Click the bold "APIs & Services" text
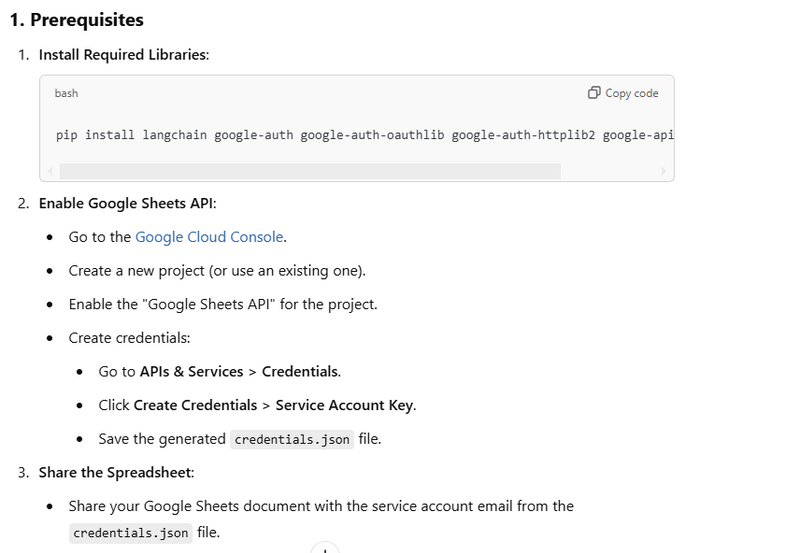Viewport: 800px width, 553px height. 191,371
